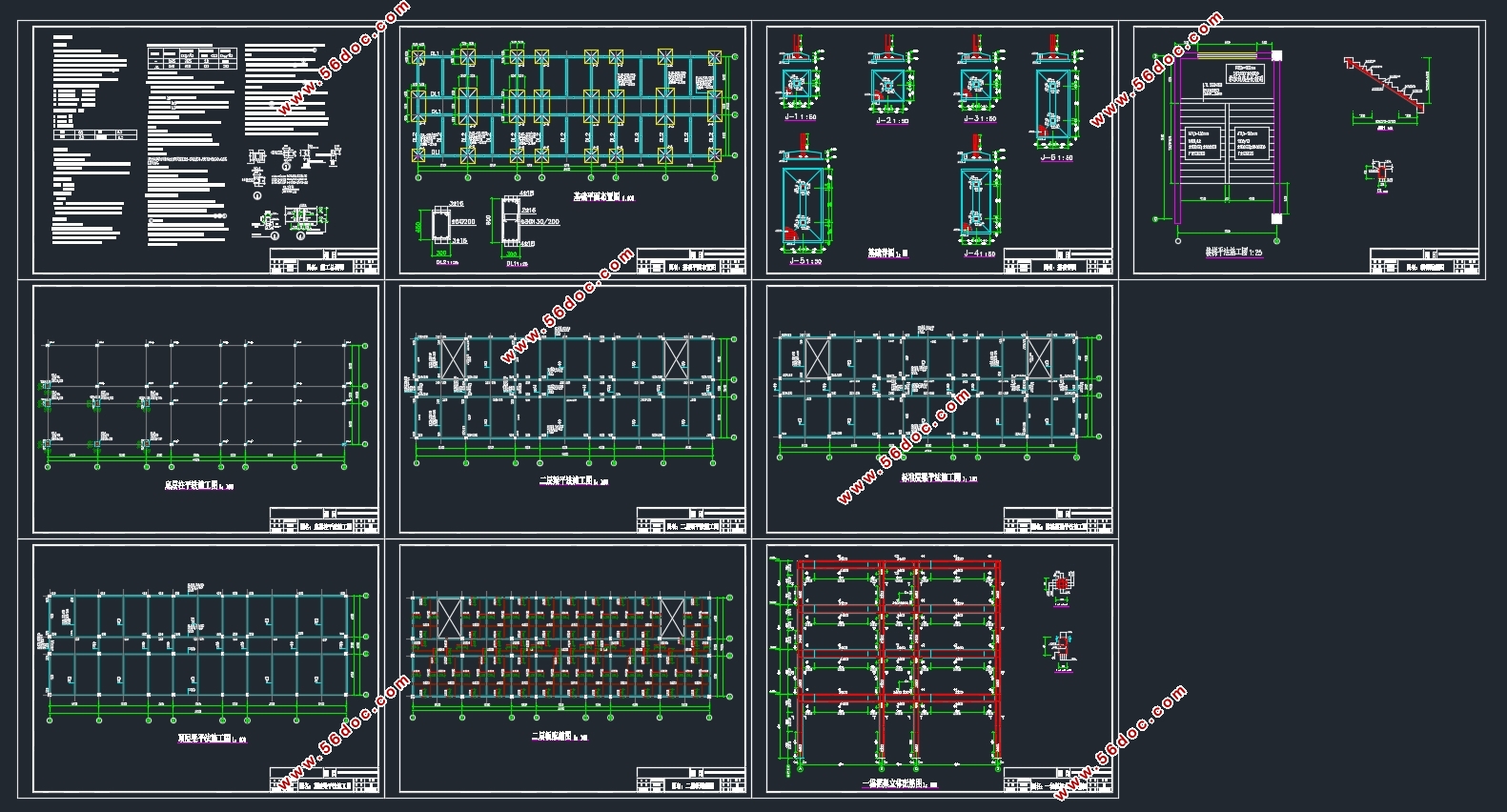Select the J-3 1:50 footing detail label
This screenshot has width=1507, height=812.
click(980, 119)
